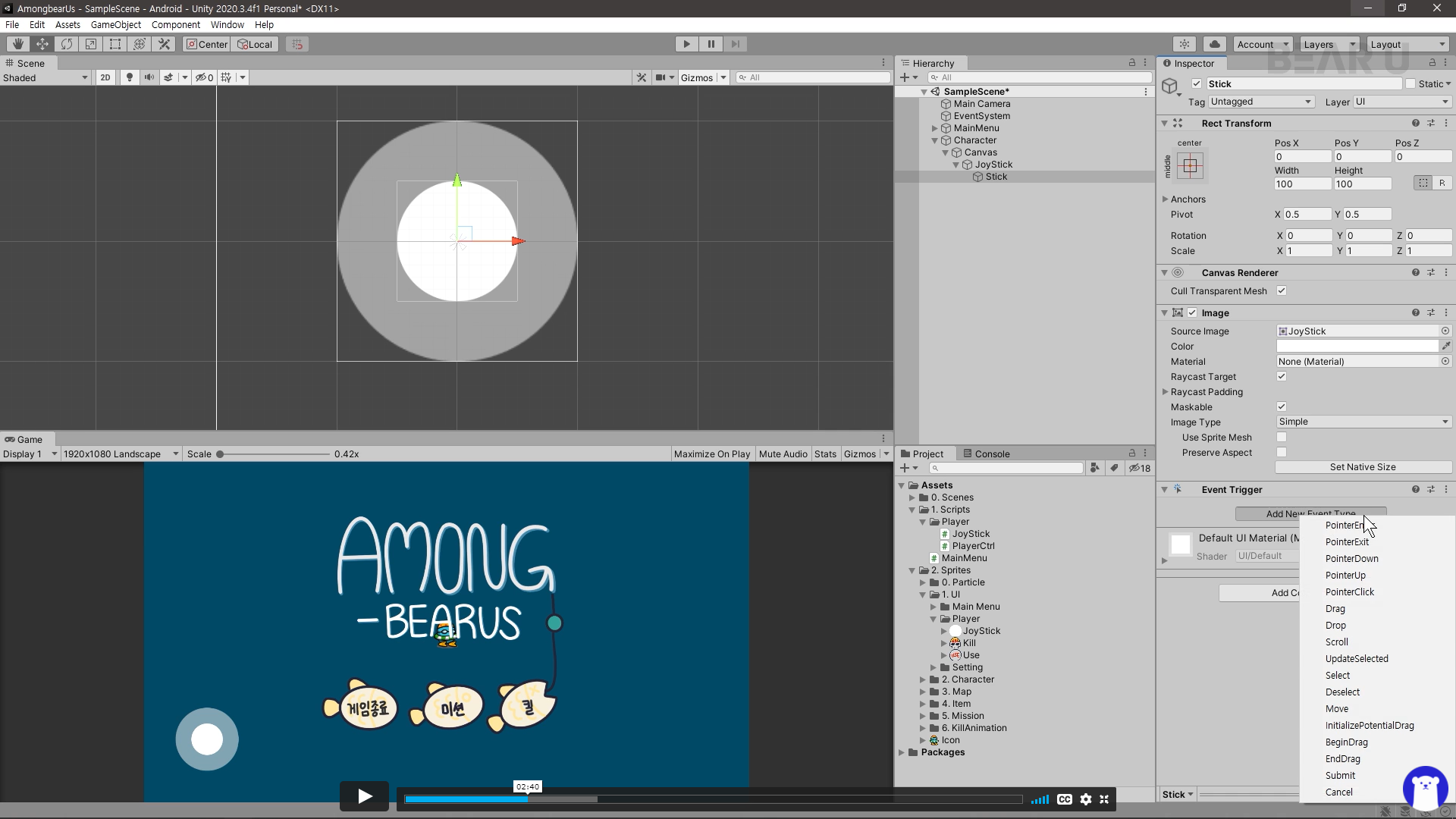Open the Rect Transform anchor presets box
The height and width of the screenshot is (819, 1456).
click(x=1191, y=166)
